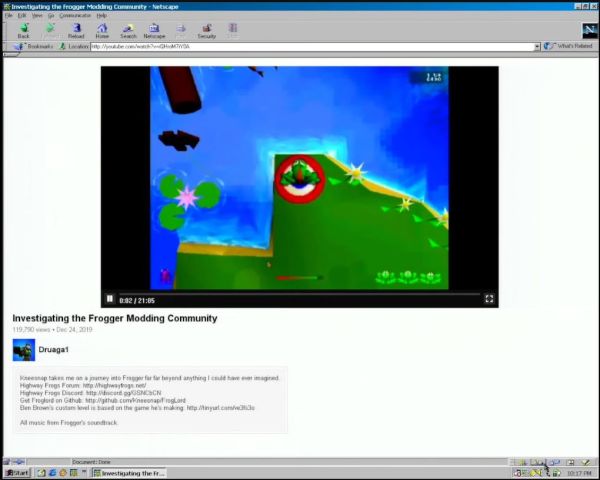Click the video progress bar
Image resolution: width=600 pixels, height=480 pixels.
(x=300, y=292)
